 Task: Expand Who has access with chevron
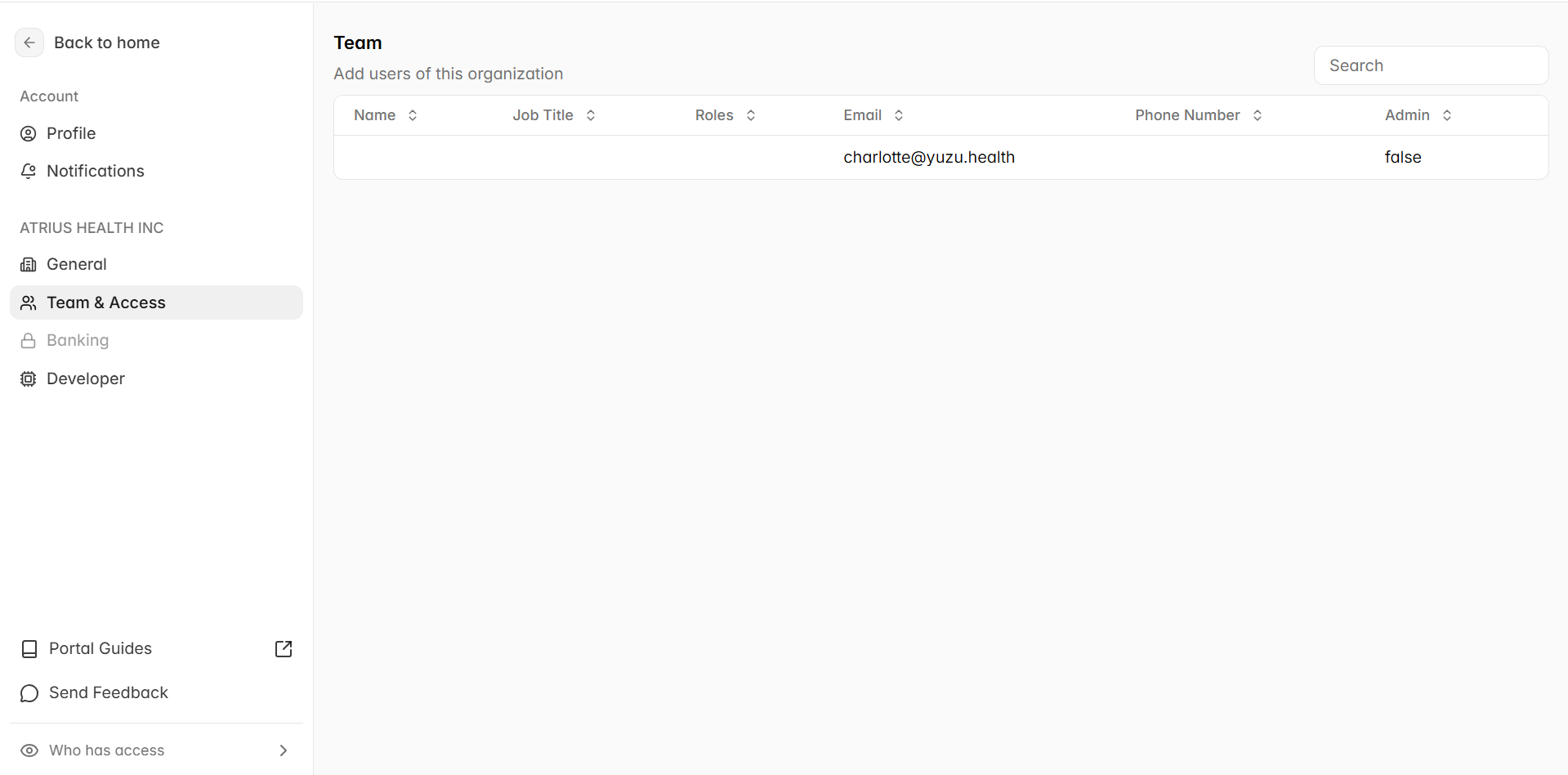pyautogui.click(x=284, y=750)
